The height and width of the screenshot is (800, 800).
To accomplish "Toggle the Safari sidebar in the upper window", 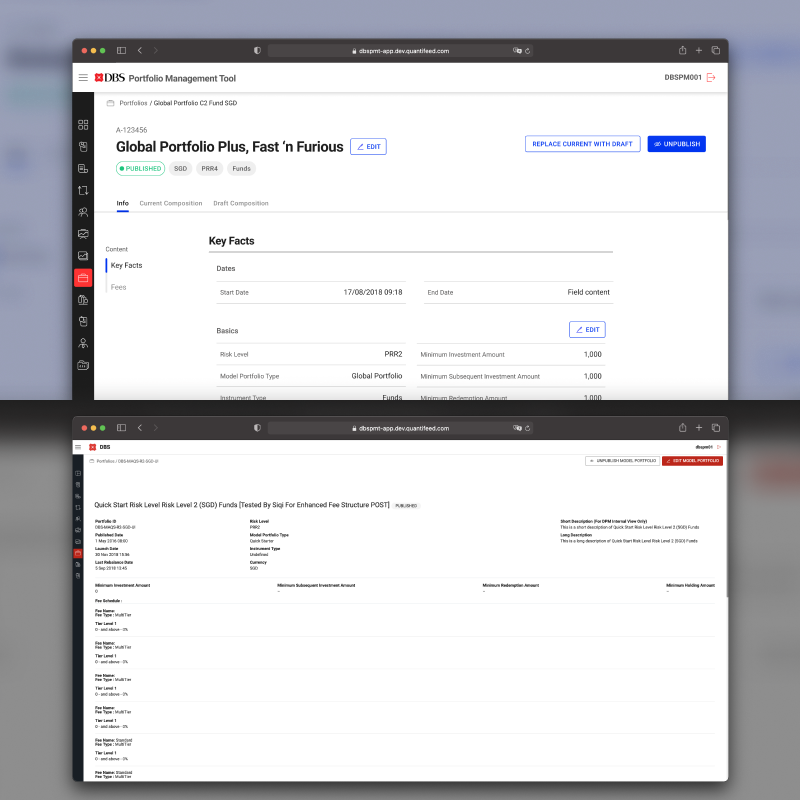I will pos(121,50).
